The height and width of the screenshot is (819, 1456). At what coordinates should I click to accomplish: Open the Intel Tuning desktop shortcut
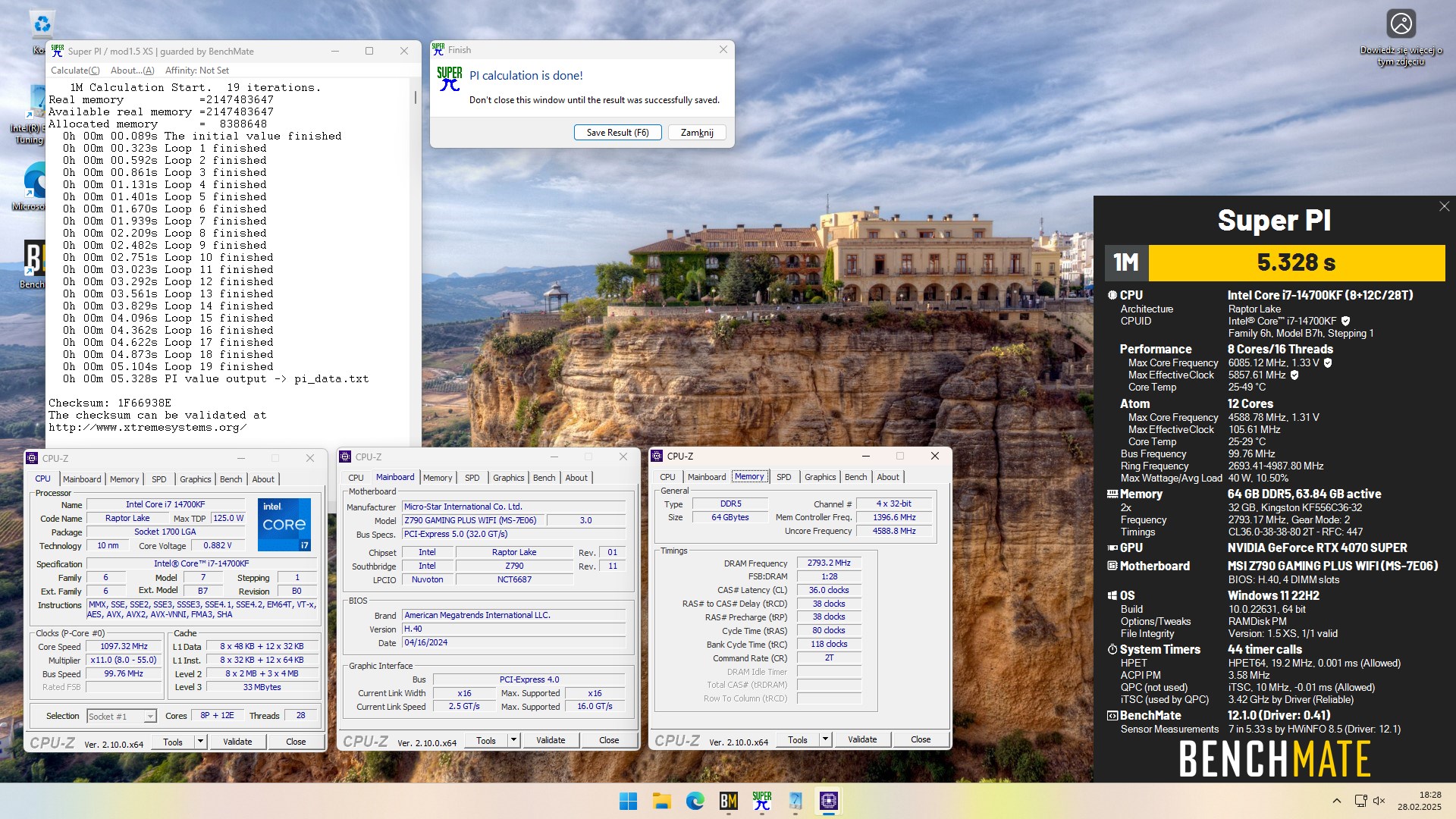pos(35,102)
